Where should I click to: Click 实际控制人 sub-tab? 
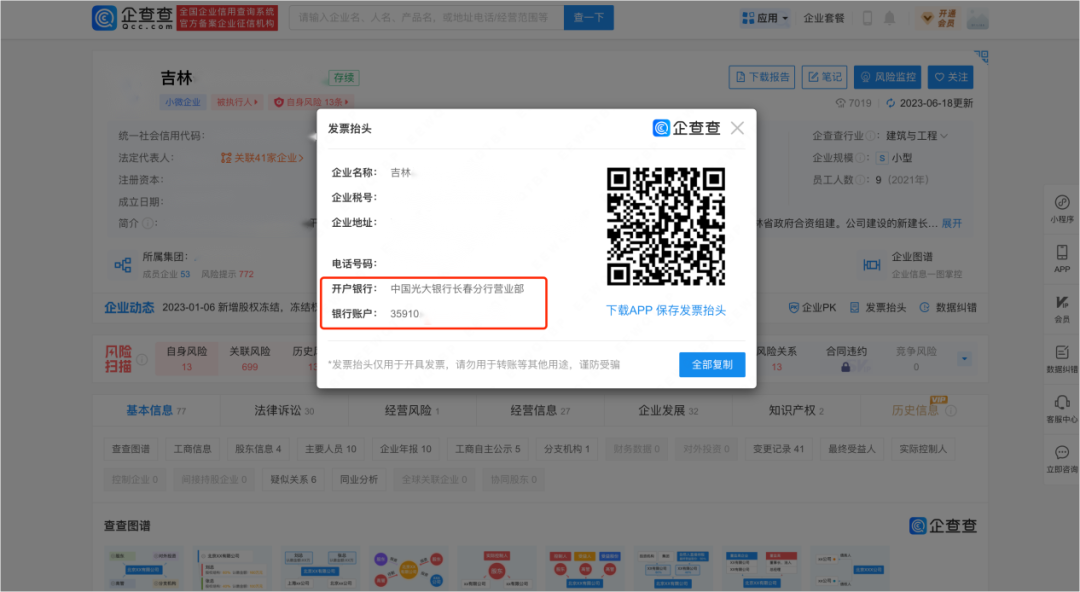(x=923, y=449)
